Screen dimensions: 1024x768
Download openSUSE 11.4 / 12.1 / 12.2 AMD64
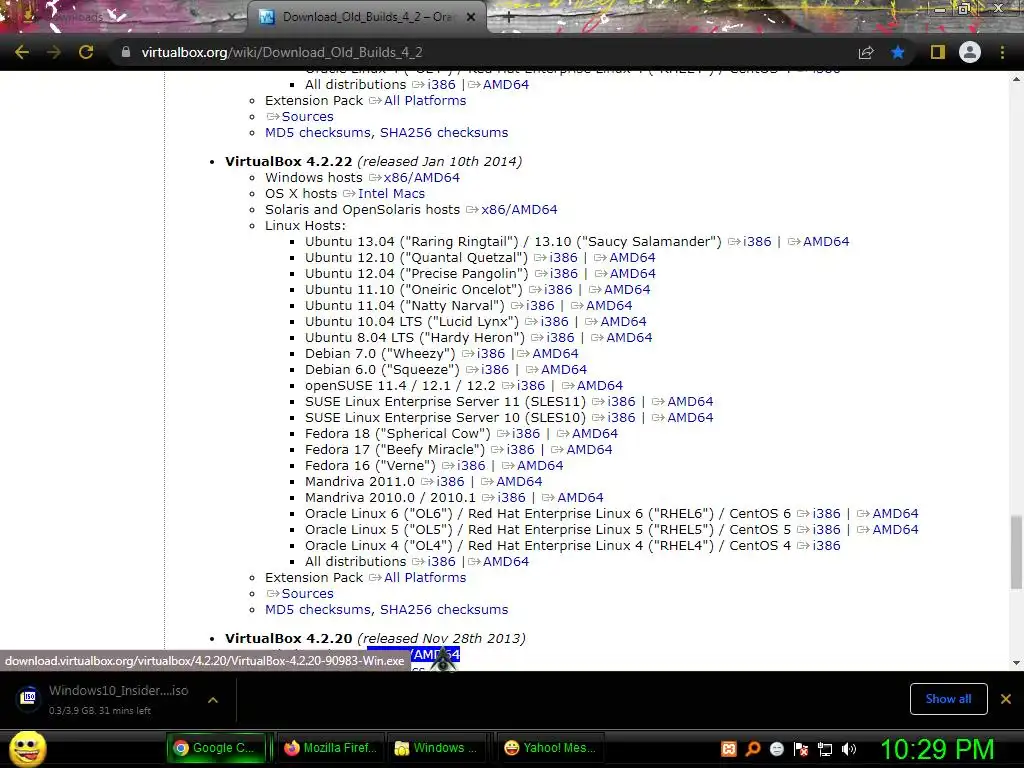point(600,386)
